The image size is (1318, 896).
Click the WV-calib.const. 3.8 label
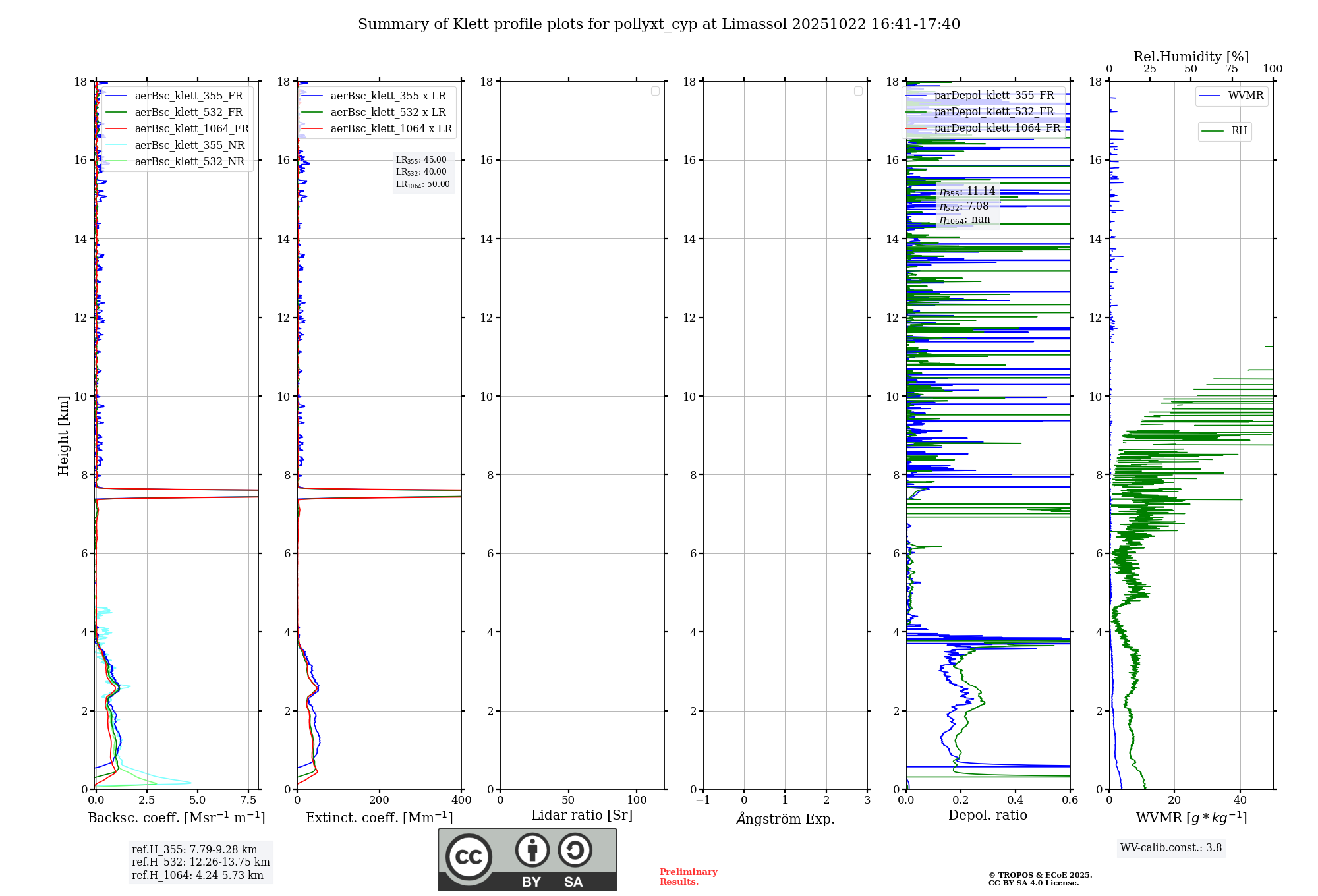pos(1170,848)
